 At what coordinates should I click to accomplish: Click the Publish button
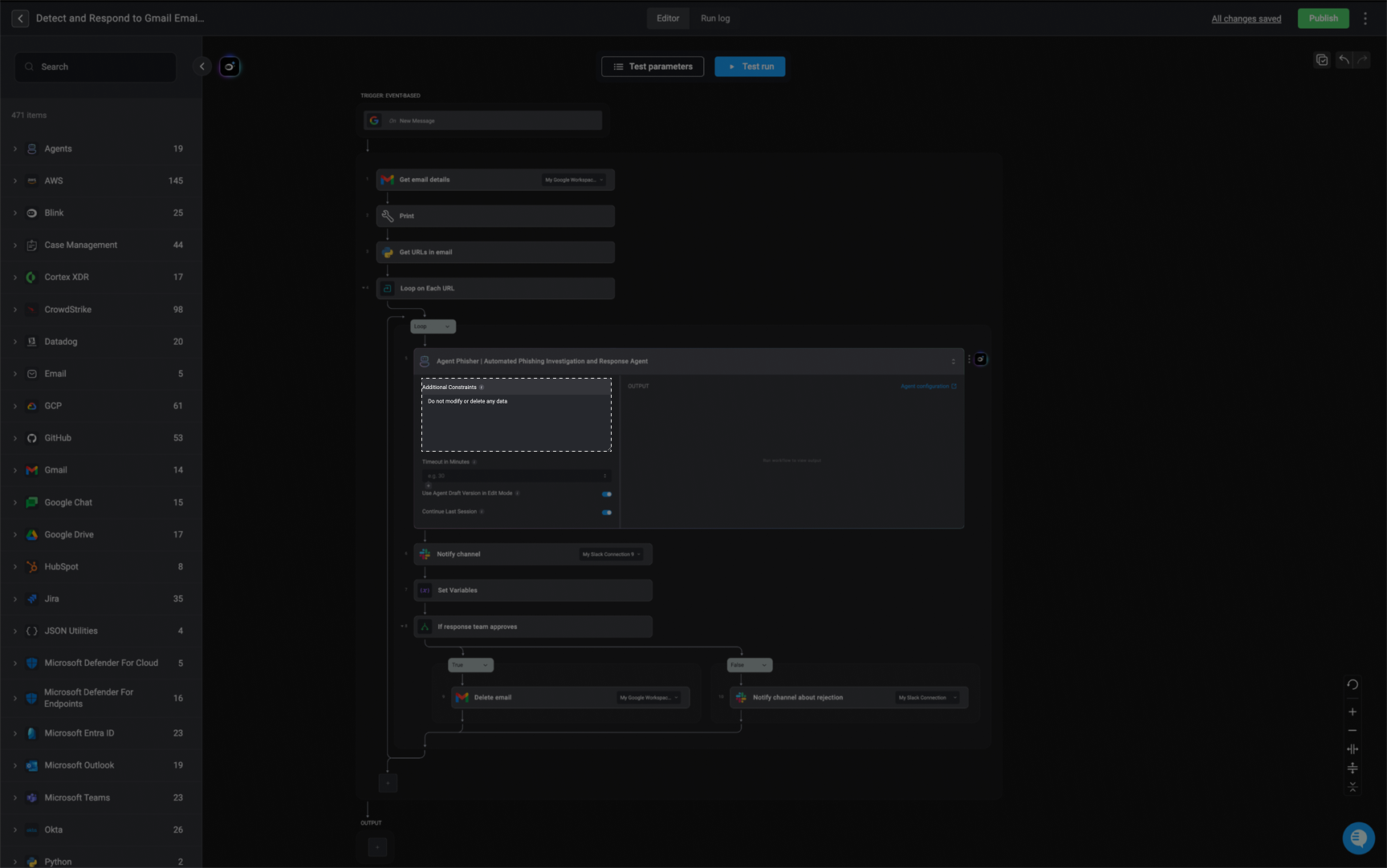(1323, 18)
